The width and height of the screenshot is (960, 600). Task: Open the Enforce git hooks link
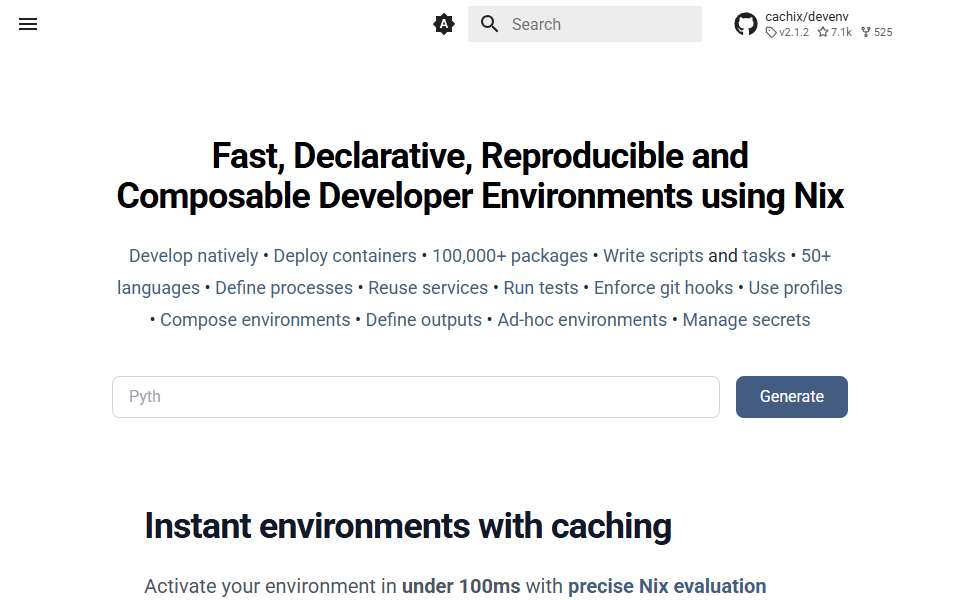[x=663, y=288]
